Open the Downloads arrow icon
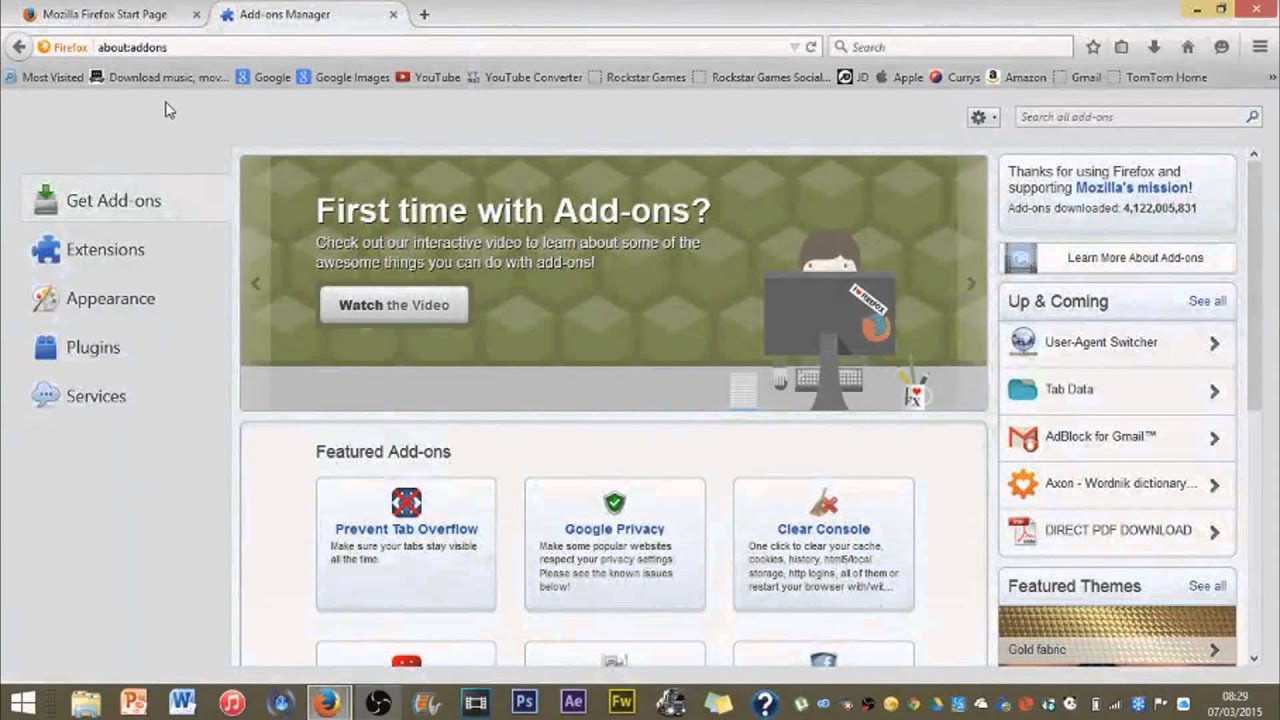The image size is (1280, 720). (1154, 47)
